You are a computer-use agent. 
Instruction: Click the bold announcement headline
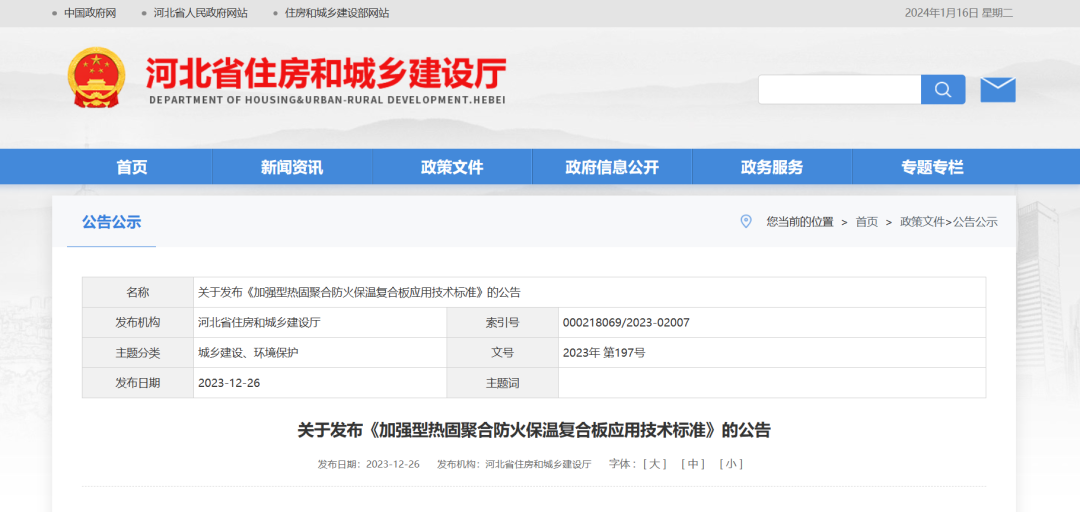(x=534, y=431)
